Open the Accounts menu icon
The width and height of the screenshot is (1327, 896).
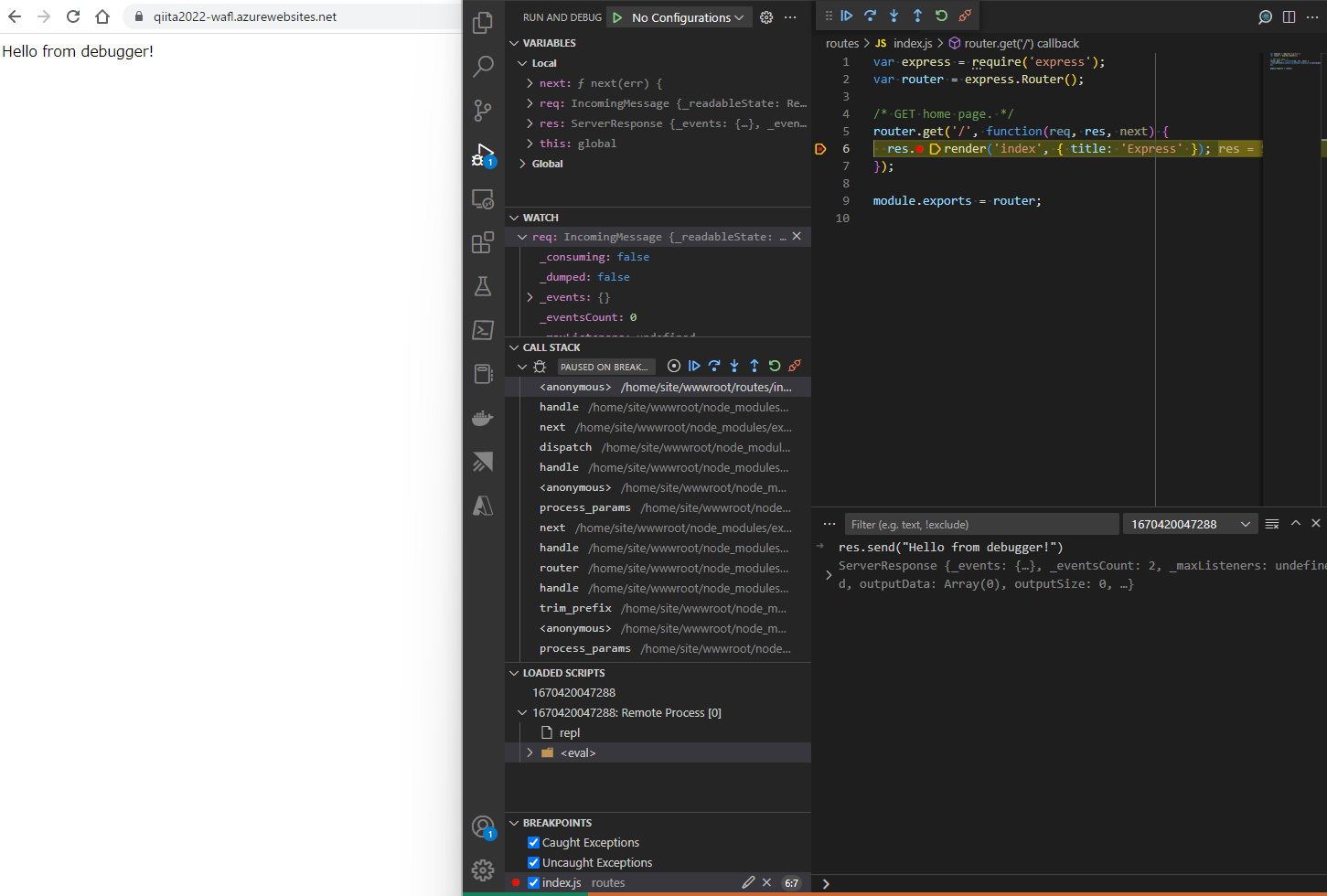coord(483,827)
